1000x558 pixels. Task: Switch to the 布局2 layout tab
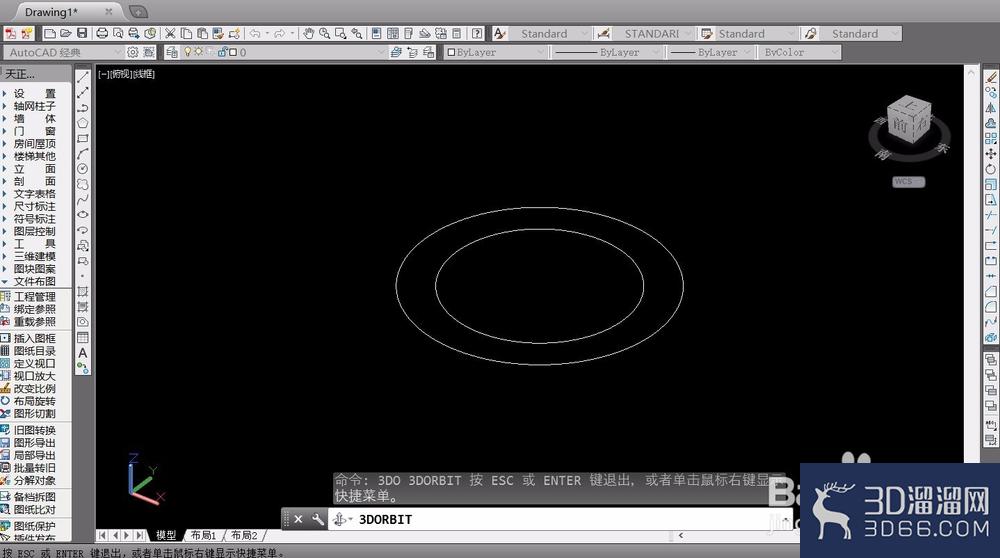tap(244, 535)
